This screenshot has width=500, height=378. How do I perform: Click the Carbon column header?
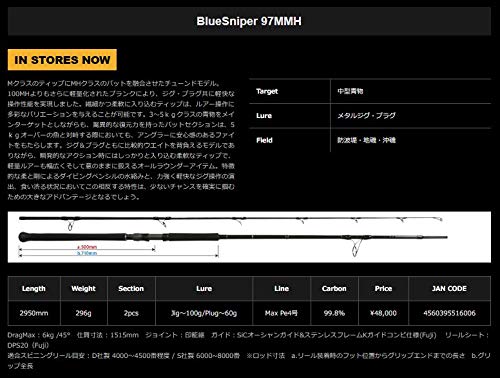[x=334, y=289]
